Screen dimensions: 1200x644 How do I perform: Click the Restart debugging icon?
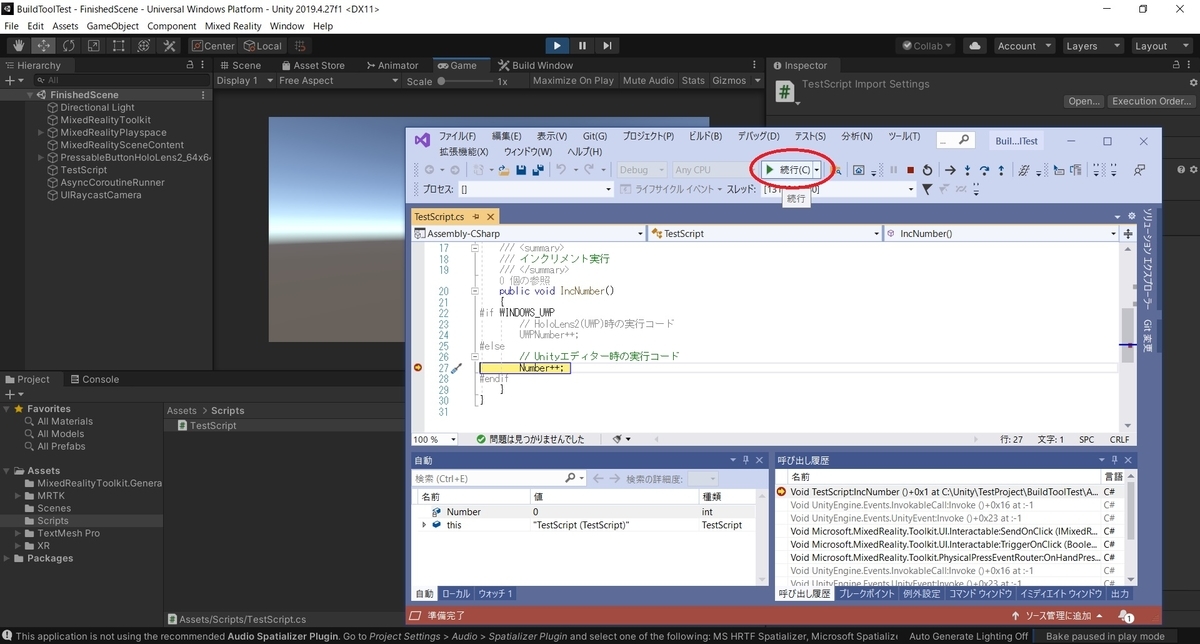(x=928, y=170)
